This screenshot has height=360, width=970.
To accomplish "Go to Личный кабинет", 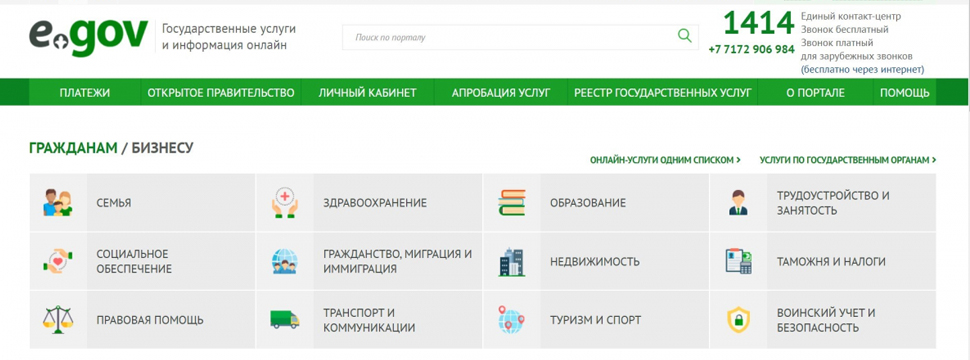I will click(367, 93).
